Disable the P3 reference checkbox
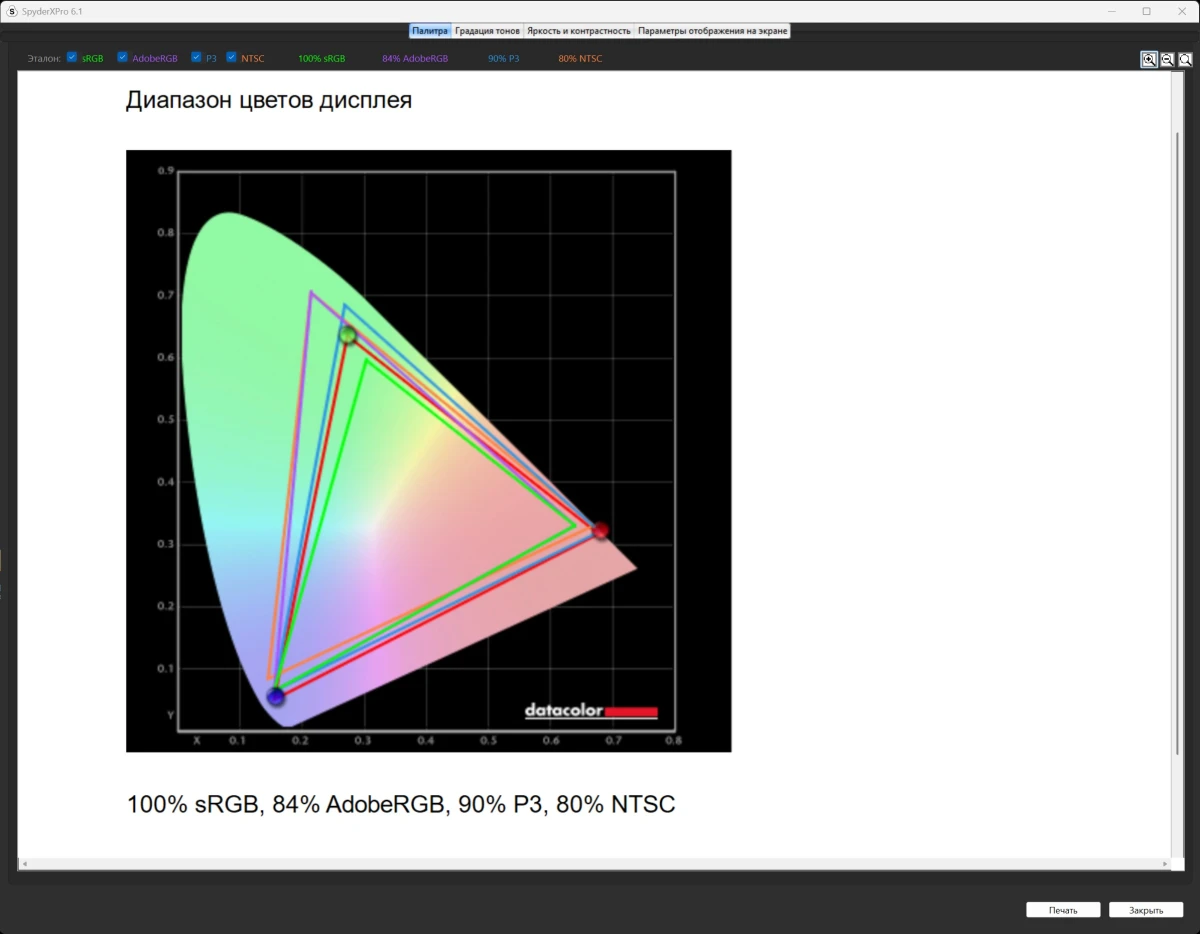 point(196,58)
